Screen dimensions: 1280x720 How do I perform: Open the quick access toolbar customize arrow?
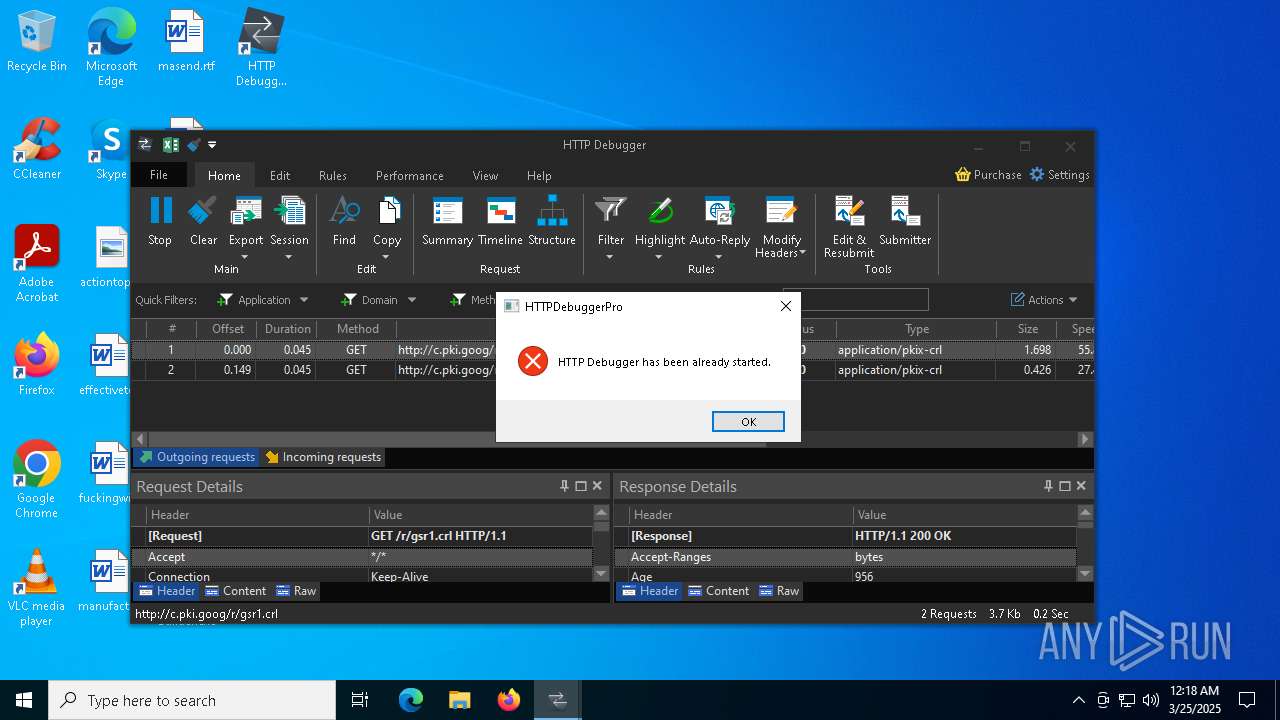pyautogui.click(x=212, y=145)
